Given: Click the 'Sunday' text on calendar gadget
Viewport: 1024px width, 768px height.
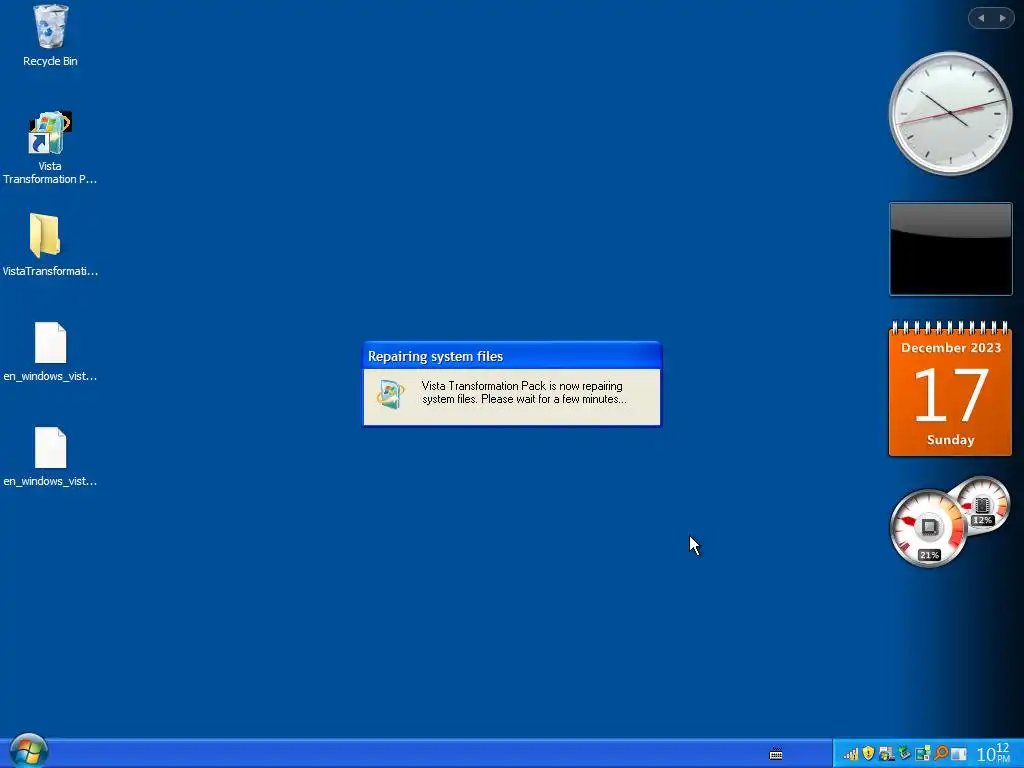Looking at the screenshot, I should click(x=950, y=440).
